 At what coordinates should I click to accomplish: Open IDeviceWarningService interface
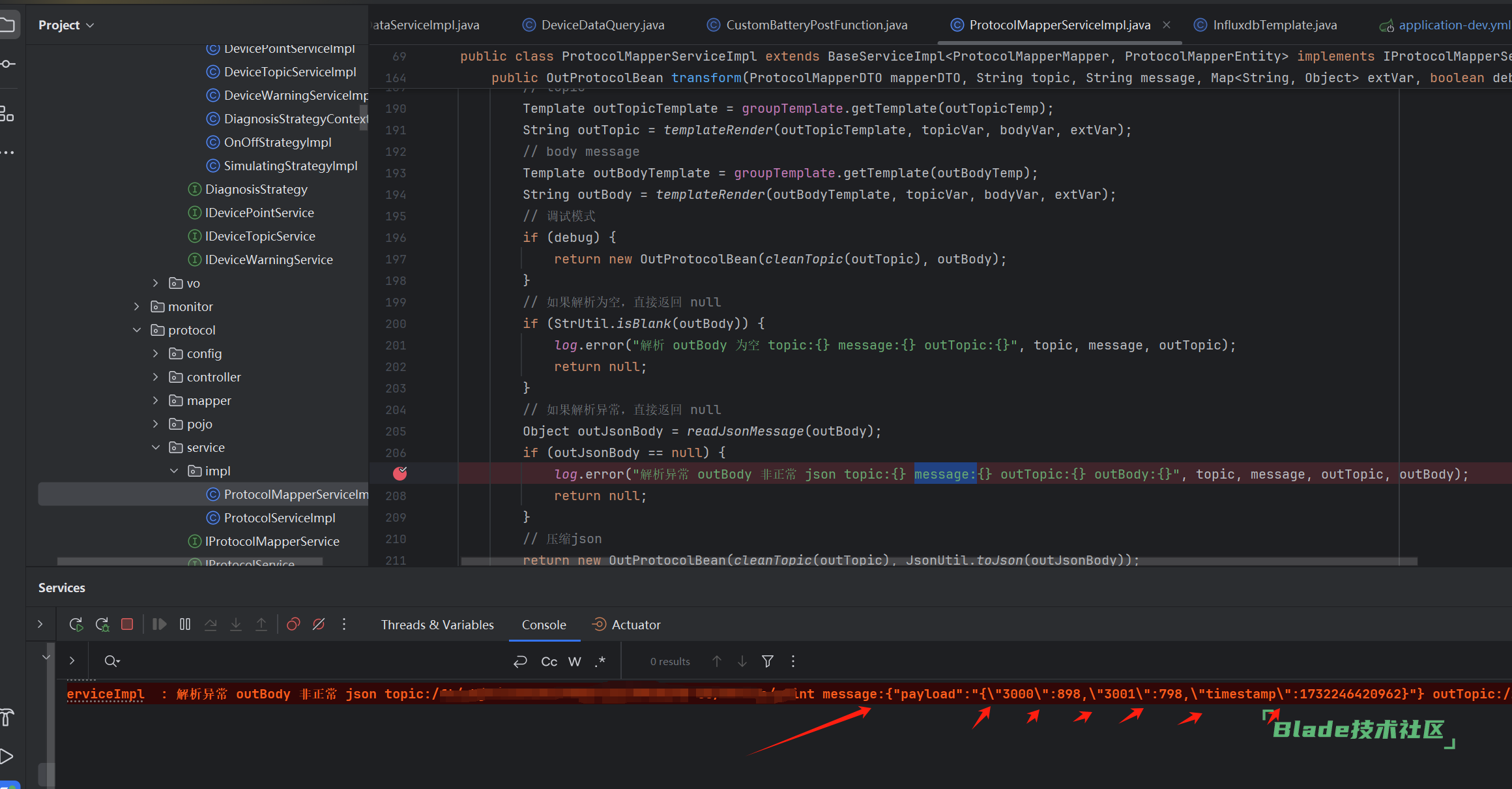click(261, 260)
